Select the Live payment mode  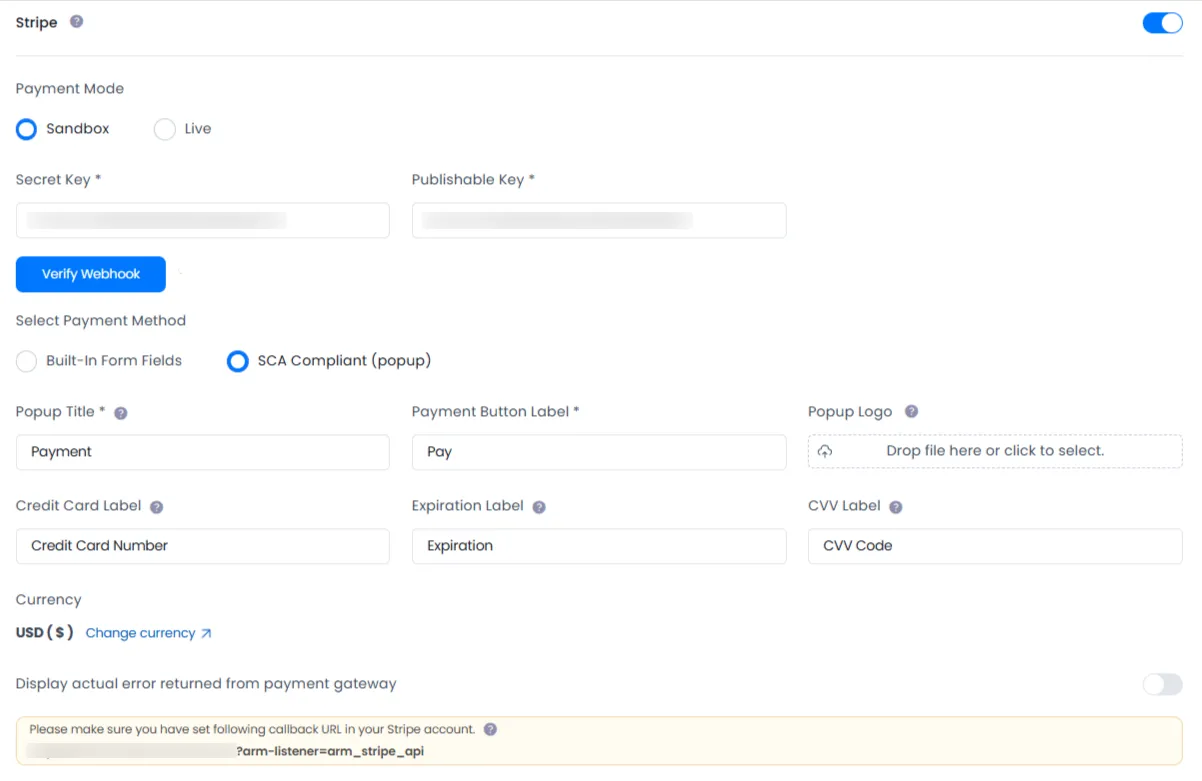click(164, 129)
